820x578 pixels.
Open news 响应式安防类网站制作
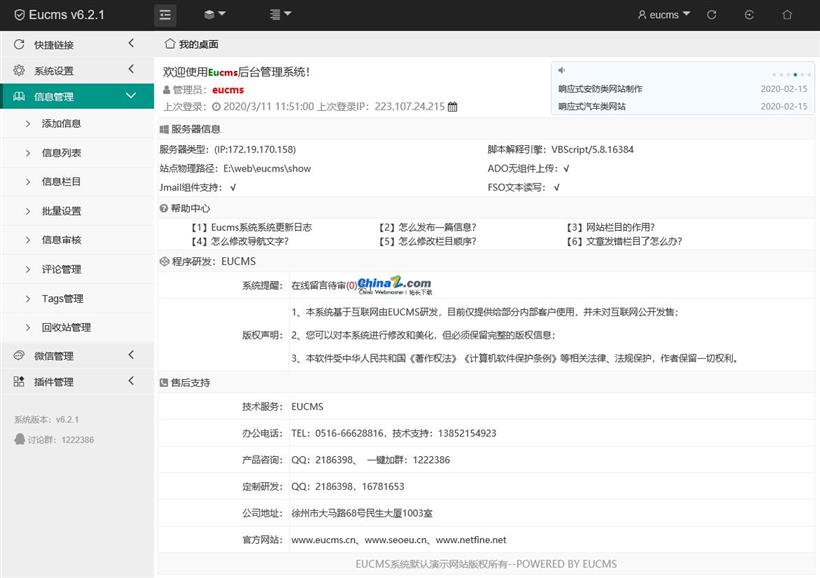coord(600,89)
